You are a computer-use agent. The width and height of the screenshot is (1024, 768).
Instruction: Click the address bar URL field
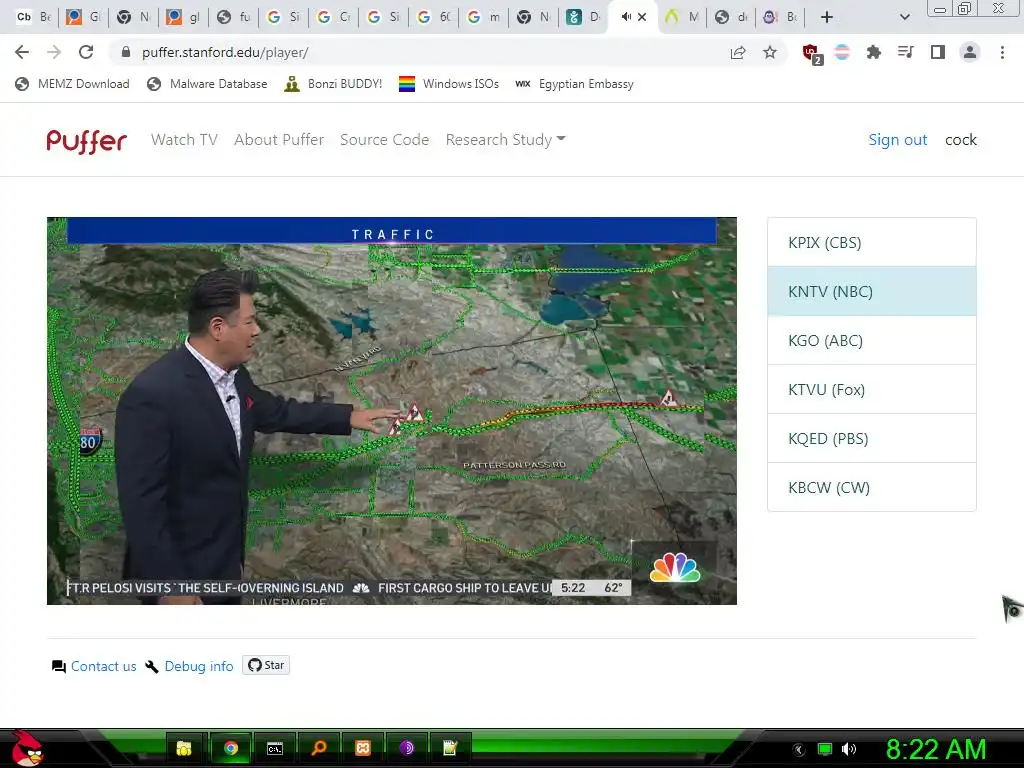[418, 52]
